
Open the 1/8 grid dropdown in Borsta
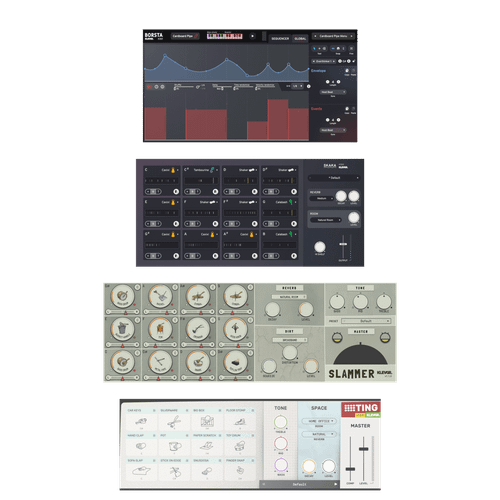coord(297,86)
